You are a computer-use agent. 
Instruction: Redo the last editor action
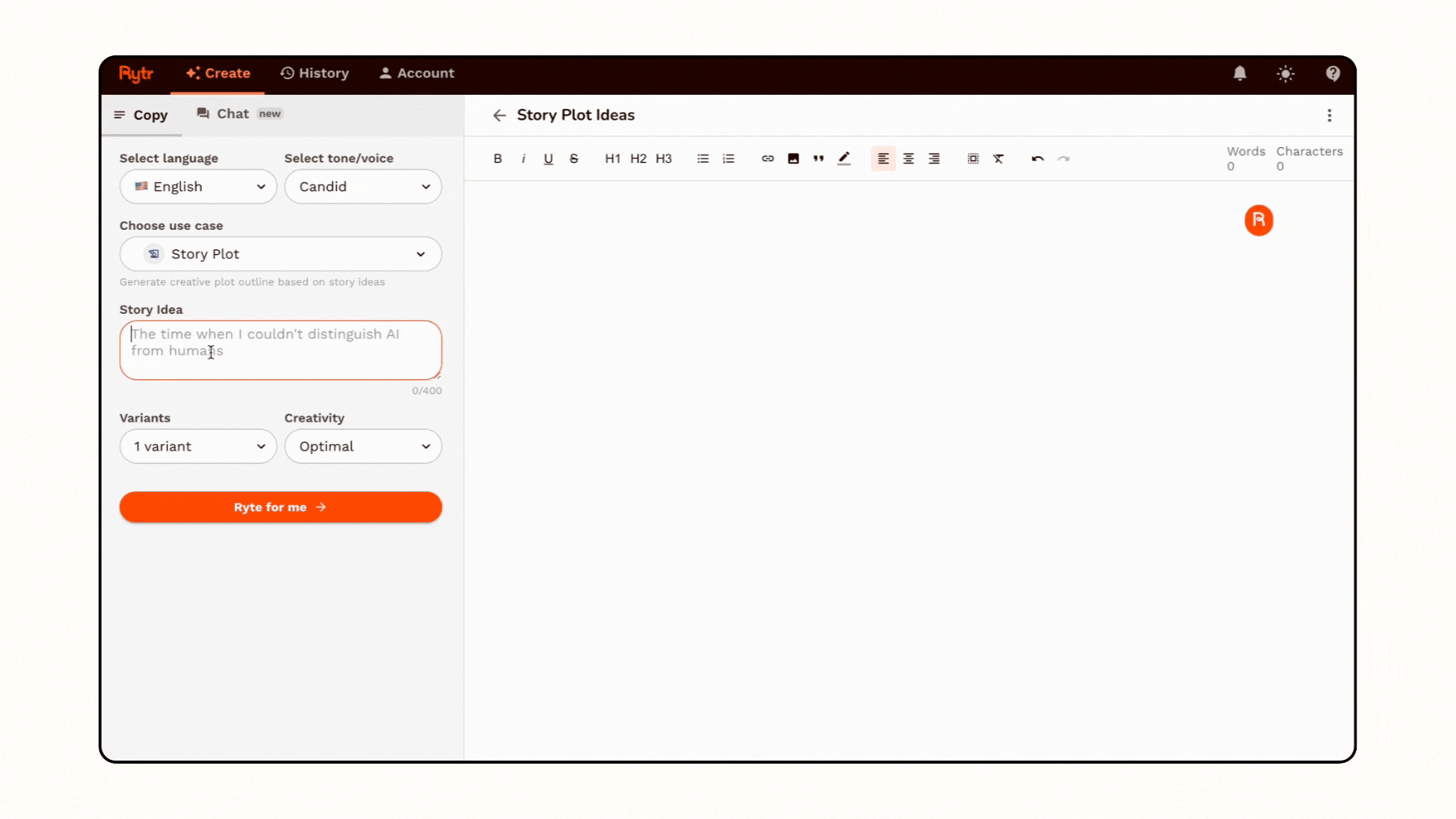1063,158
